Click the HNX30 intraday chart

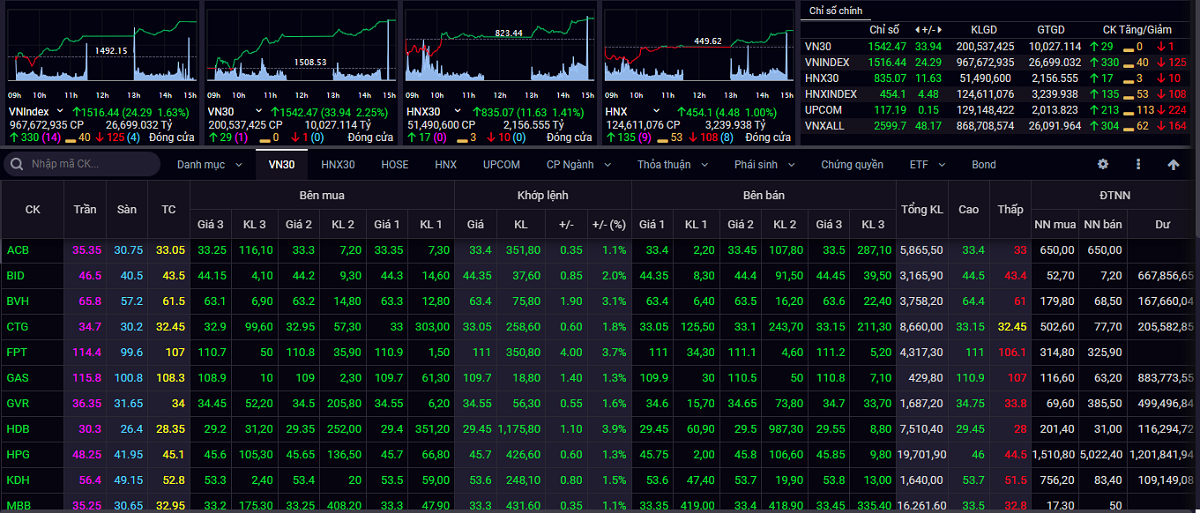[499, 51]
